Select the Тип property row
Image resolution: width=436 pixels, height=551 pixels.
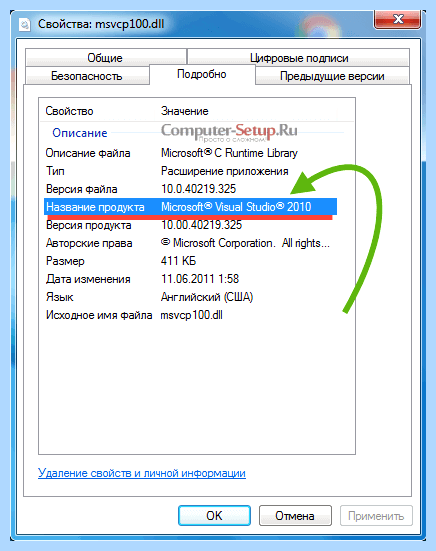[190, 171]
